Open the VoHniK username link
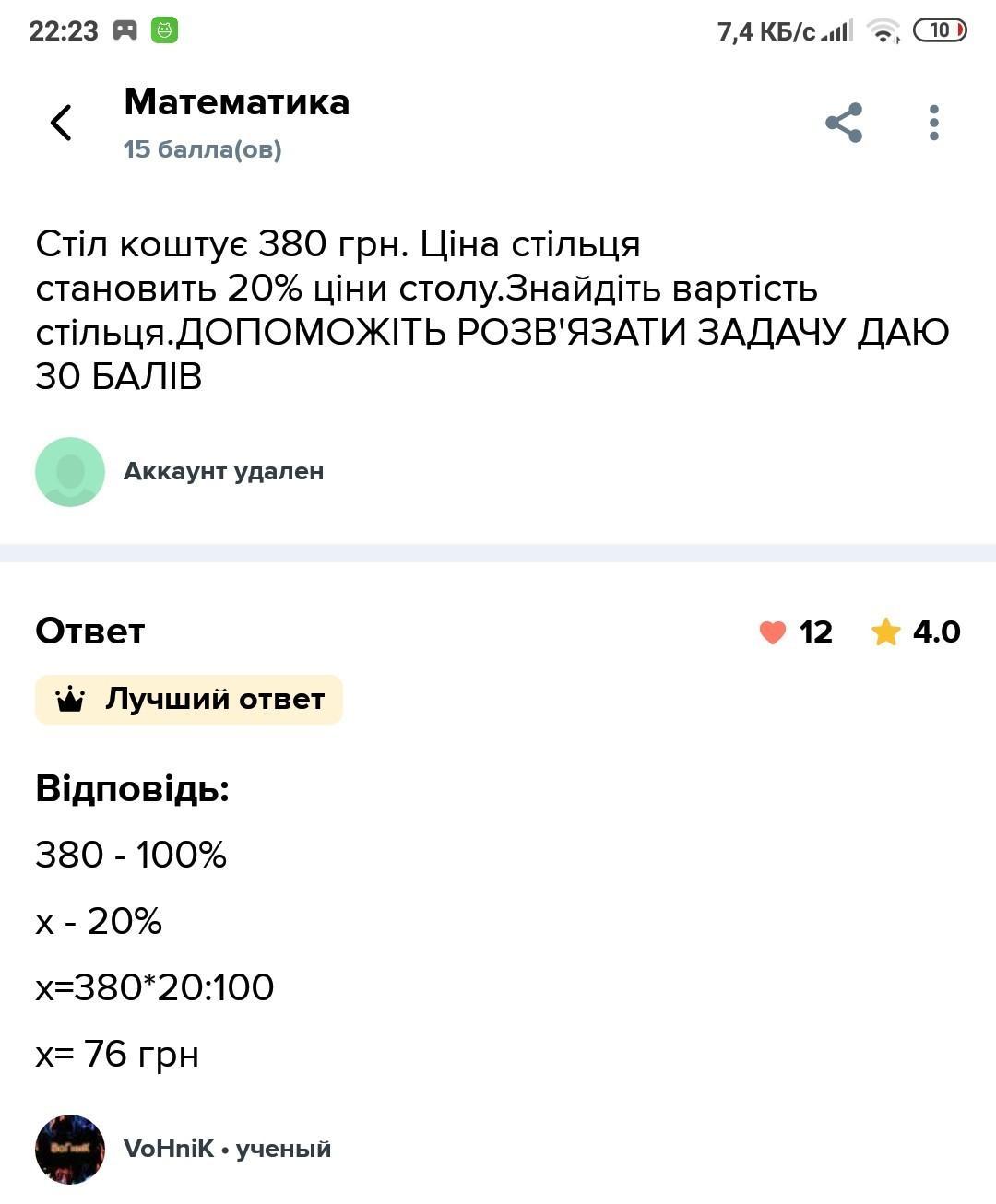 pos(169,1149)
